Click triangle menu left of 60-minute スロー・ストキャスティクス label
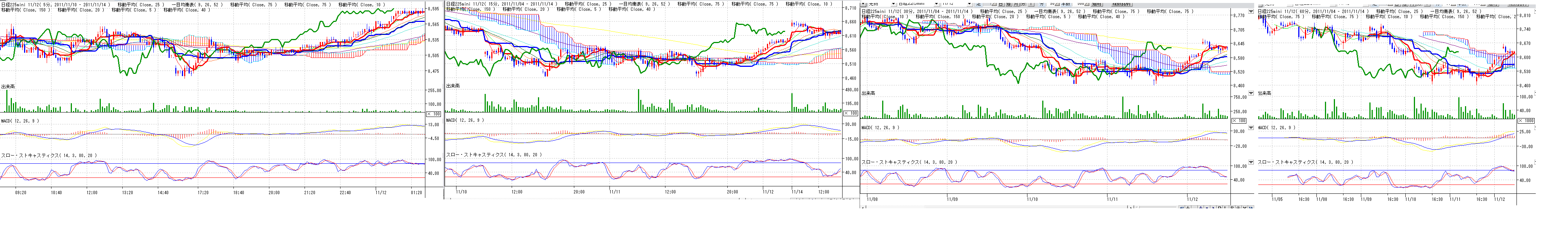The height and width of the screenshot is (248, 1568). (1251, 163)
